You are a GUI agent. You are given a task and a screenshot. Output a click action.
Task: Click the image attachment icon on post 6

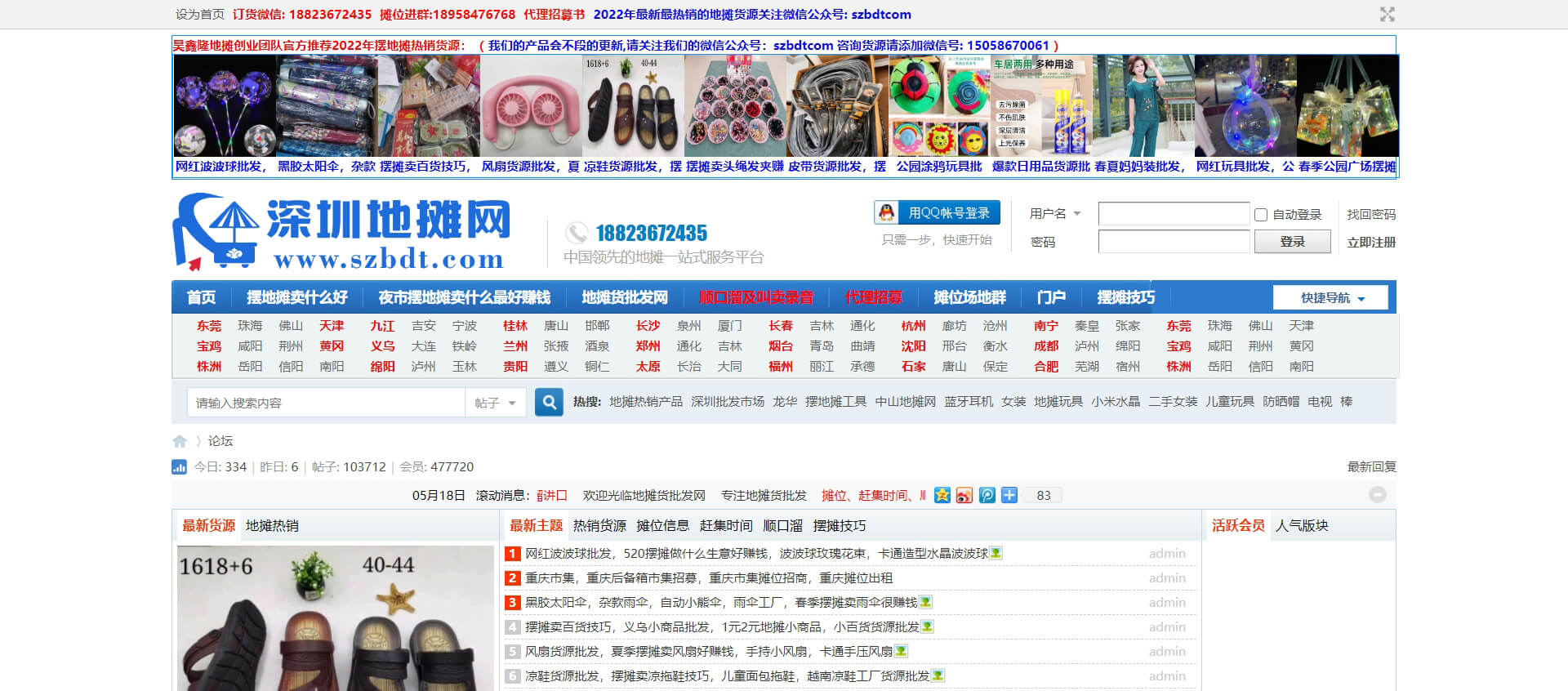pos(938,676)
